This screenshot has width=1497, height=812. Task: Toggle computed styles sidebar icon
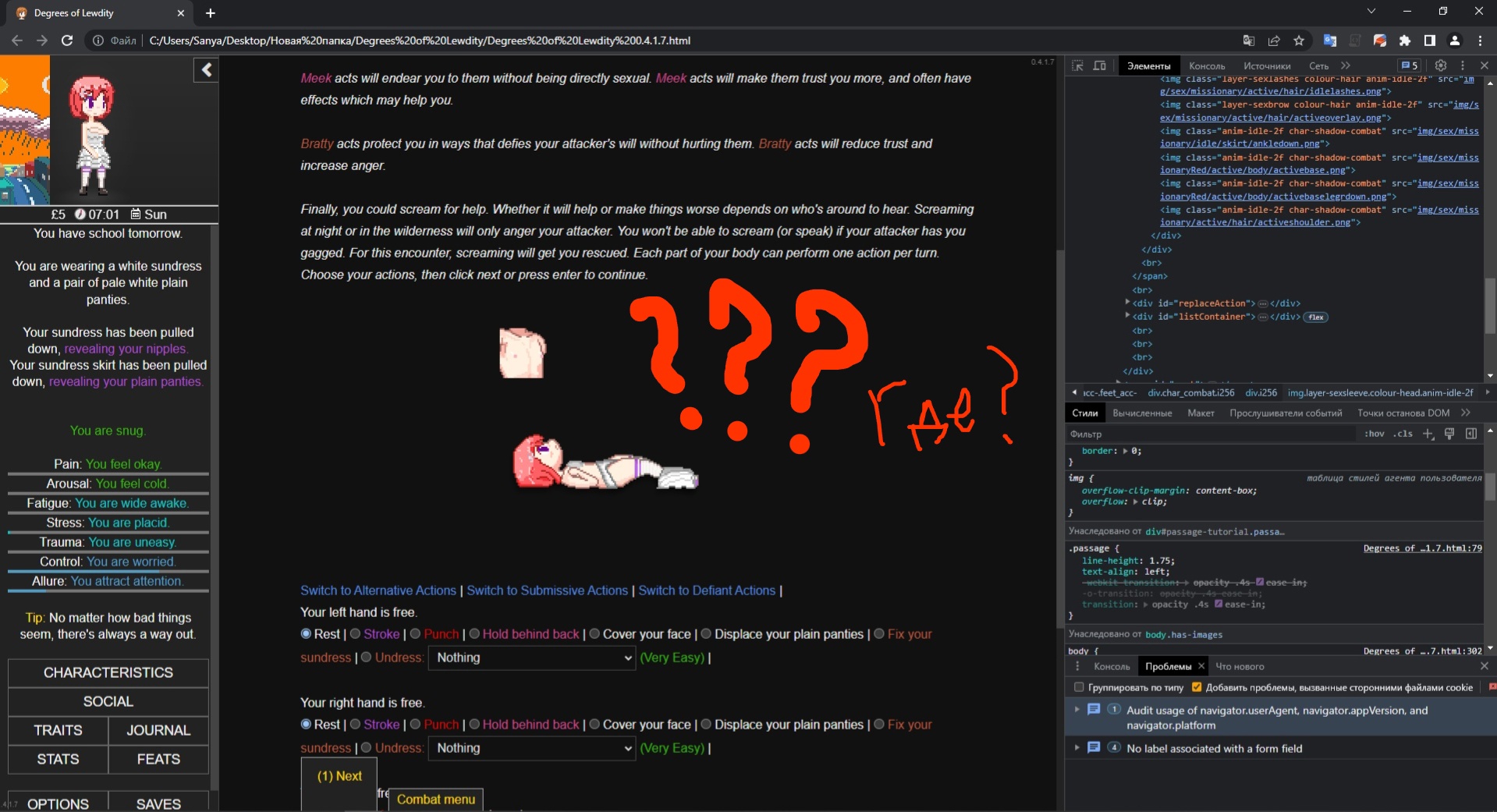1471,434
